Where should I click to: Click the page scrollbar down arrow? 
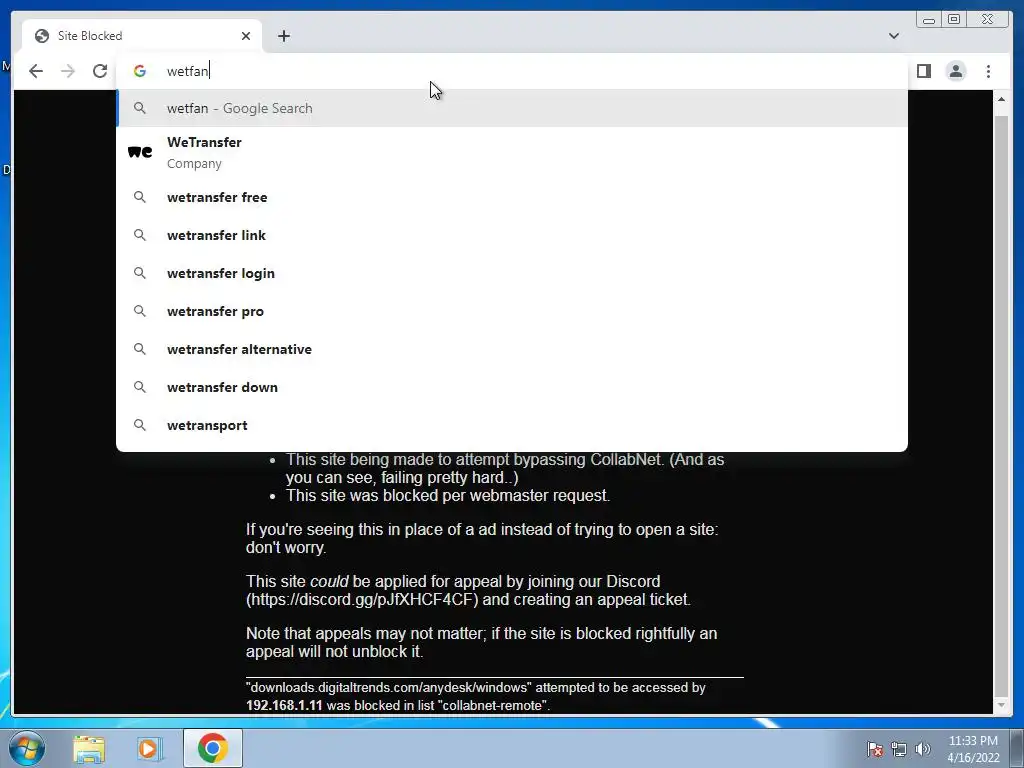[1001, 705]
